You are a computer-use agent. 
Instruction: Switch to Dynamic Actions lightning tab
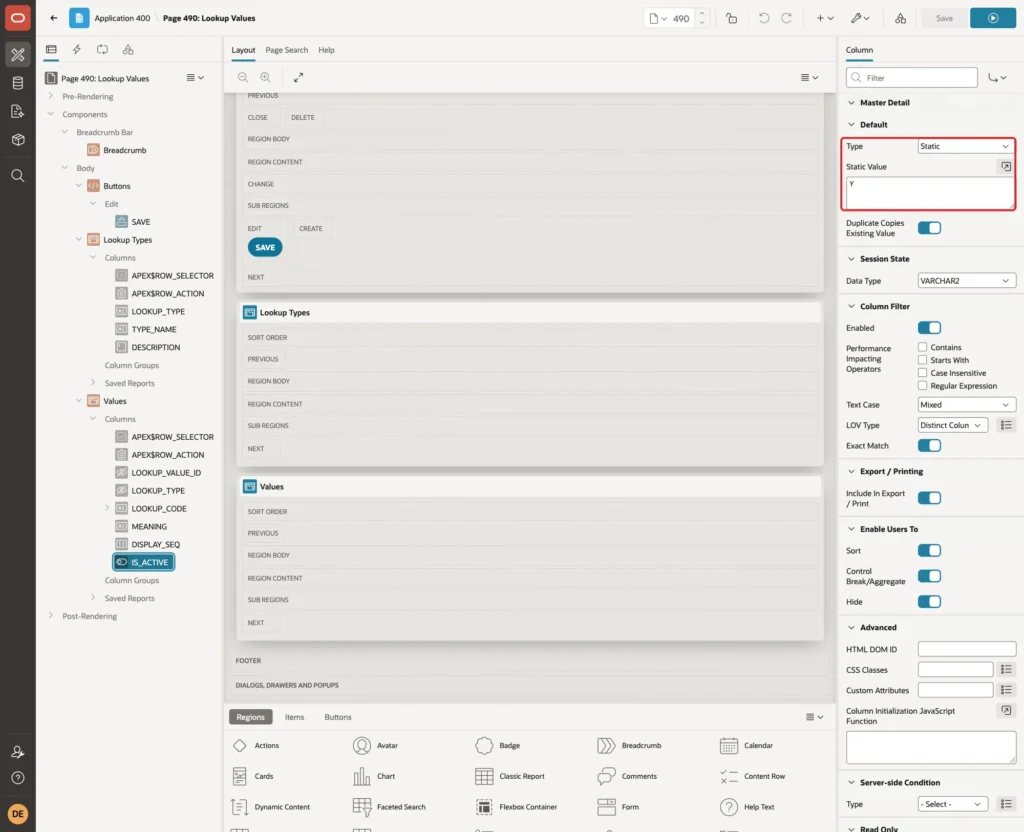click(76, 50)
